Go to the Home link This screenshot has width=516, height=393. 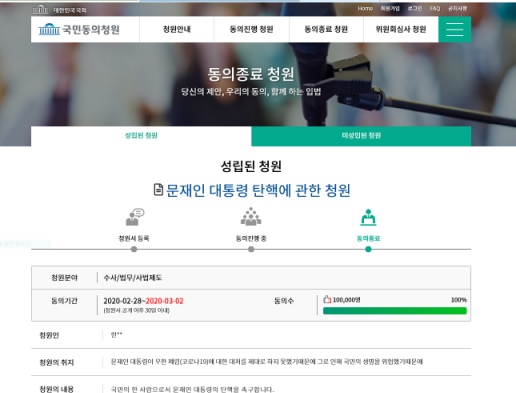tap(365, 8)
